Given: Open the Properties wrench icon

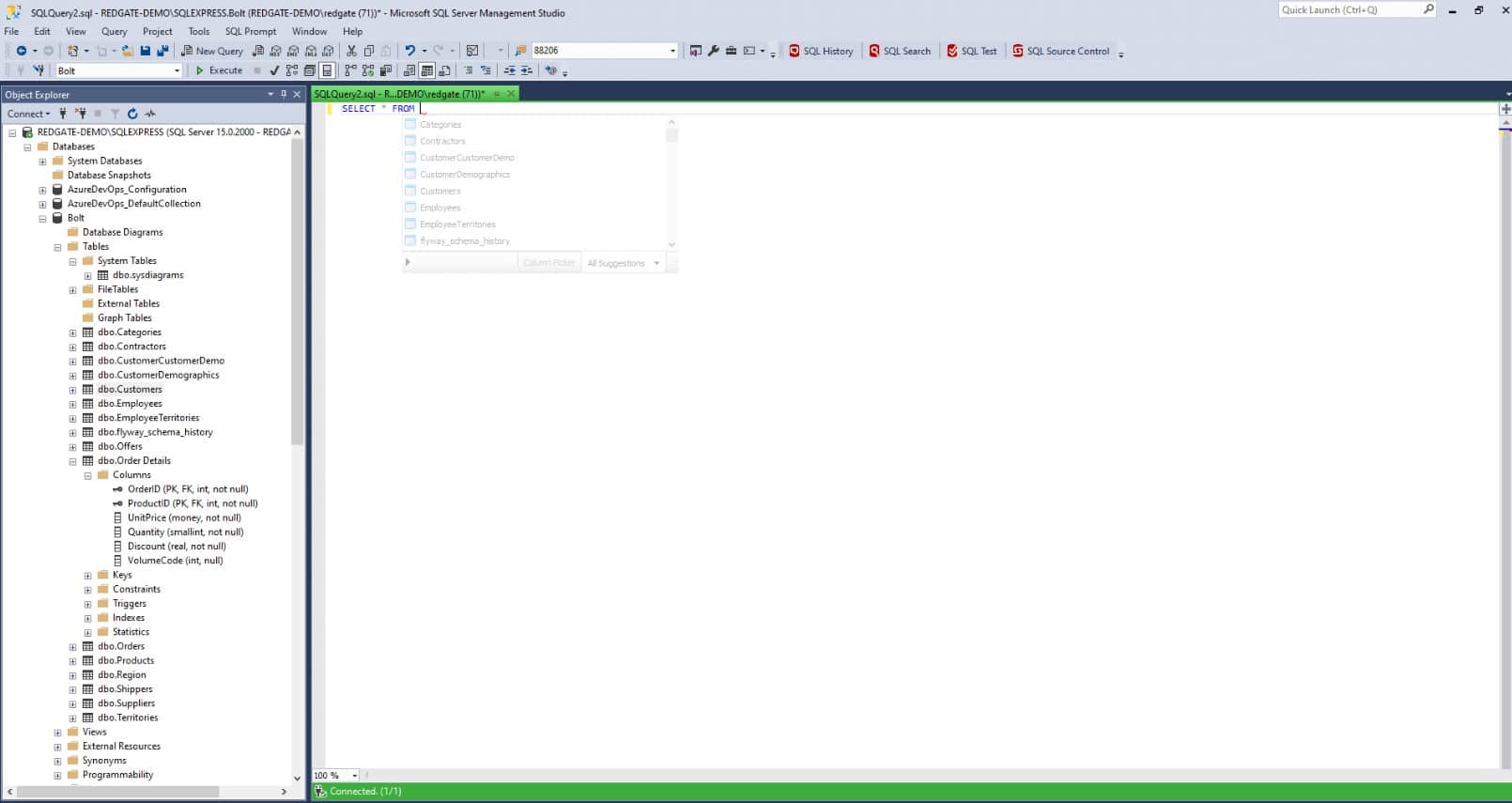Looking at the screenshot, I should [x=714, y=51].
